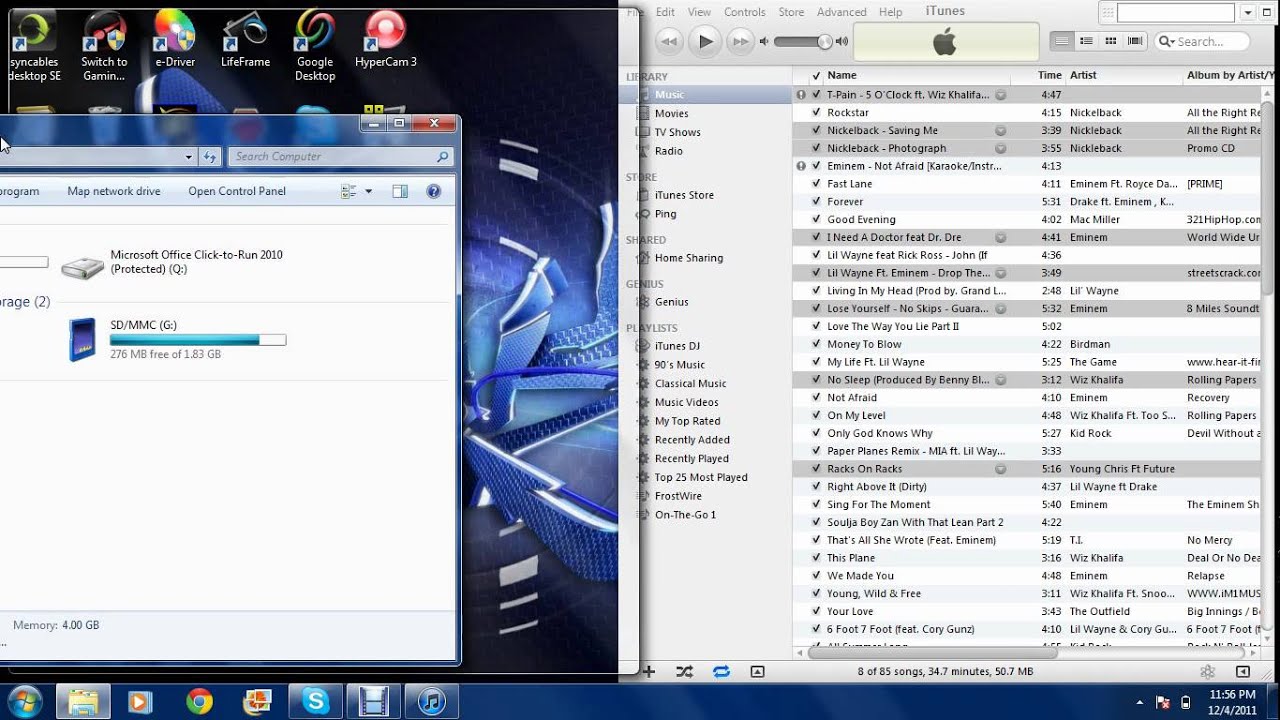
Task: Open the Genius atom icon in status bar
Action: coord(1207,672)
